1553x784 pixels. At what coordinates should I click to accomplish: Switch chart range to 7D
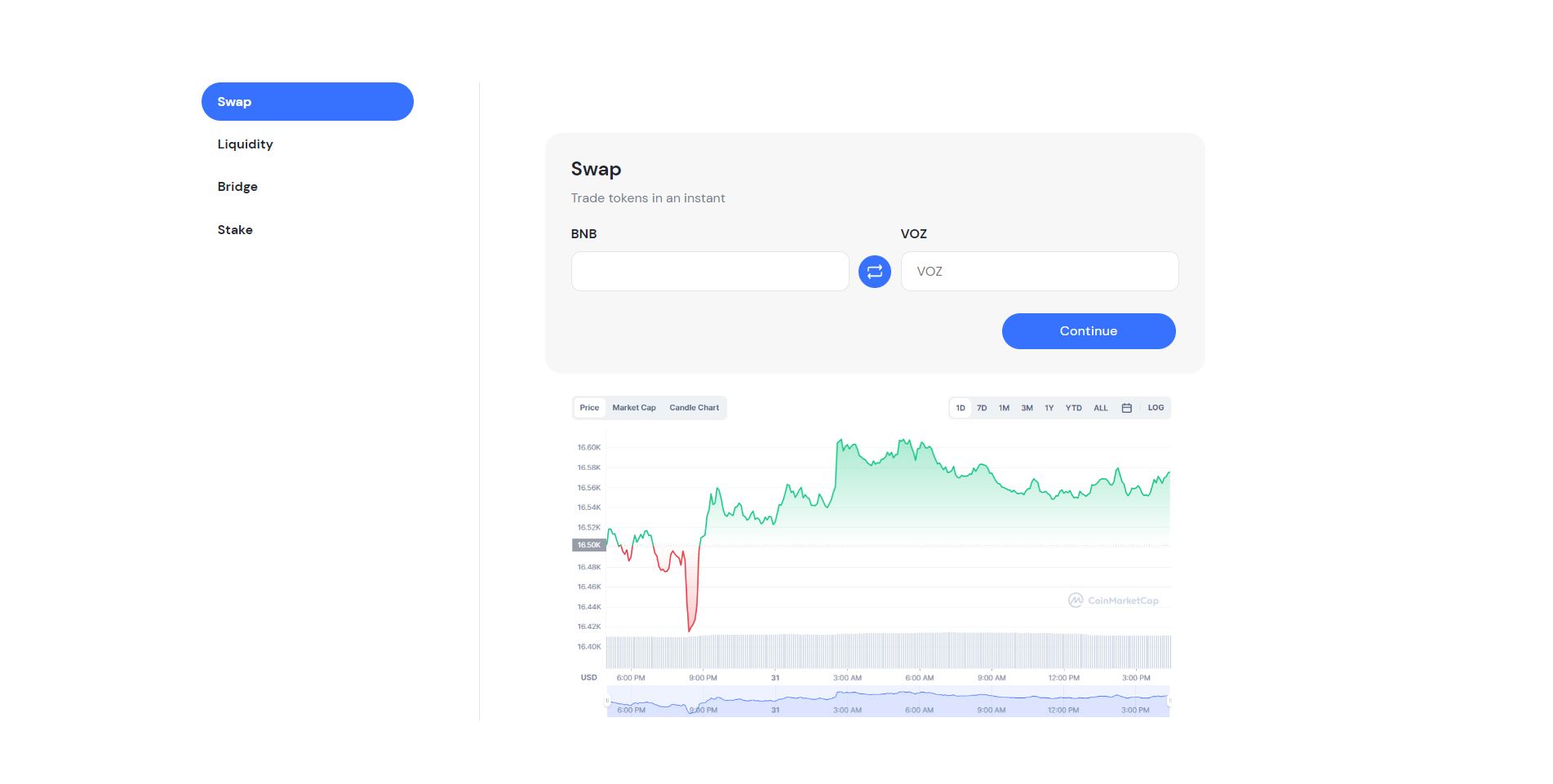tap(982, 408)
